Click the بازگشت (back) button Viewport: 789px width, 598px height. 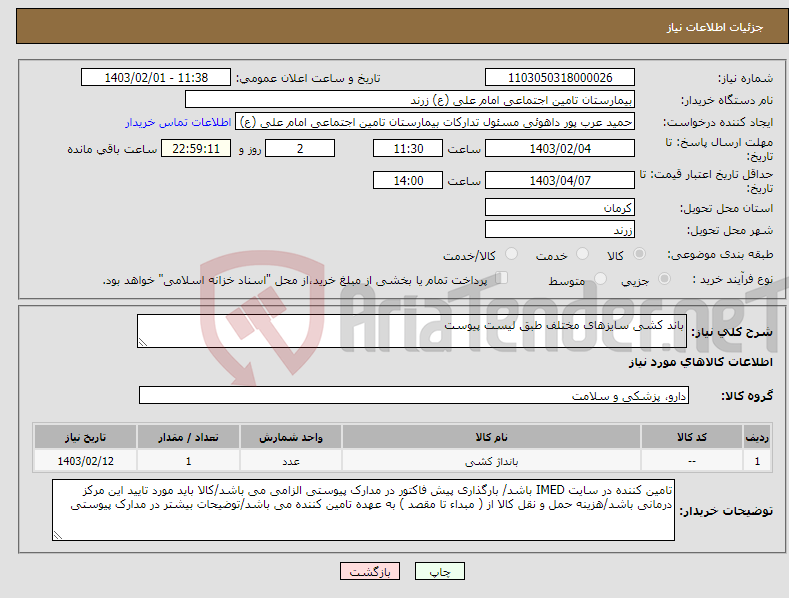(370, 571)
